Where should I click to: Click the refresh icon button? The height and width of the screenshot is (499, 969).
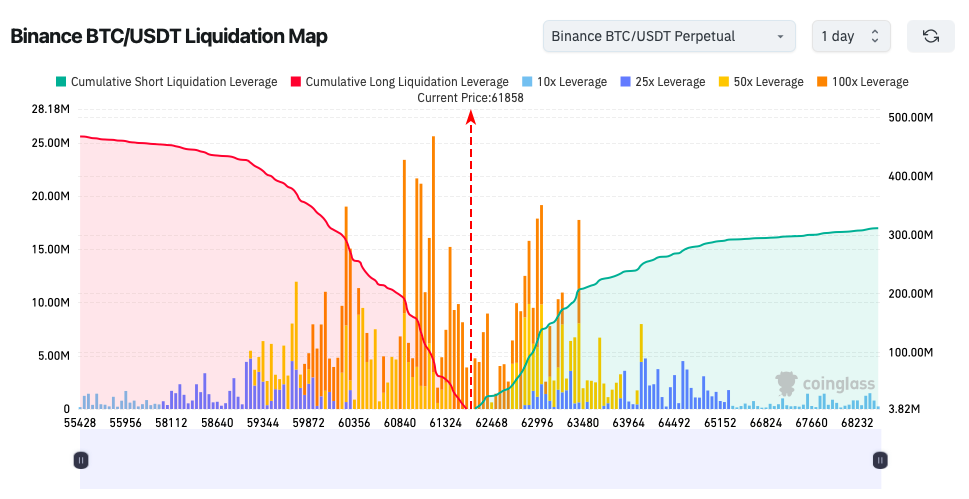click(931, 36)
